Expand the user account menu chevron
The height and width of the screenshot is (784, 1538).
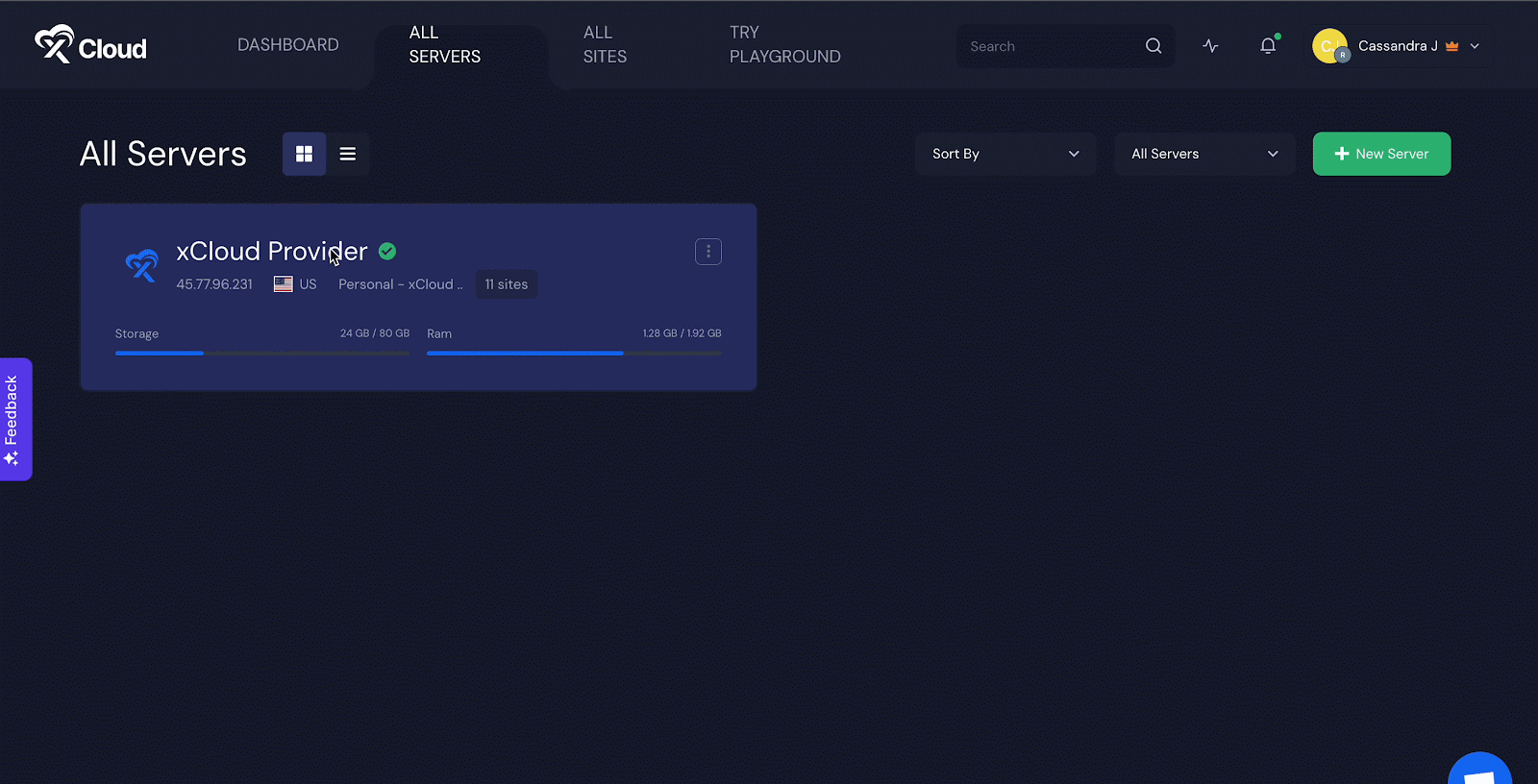(1475, 46)
